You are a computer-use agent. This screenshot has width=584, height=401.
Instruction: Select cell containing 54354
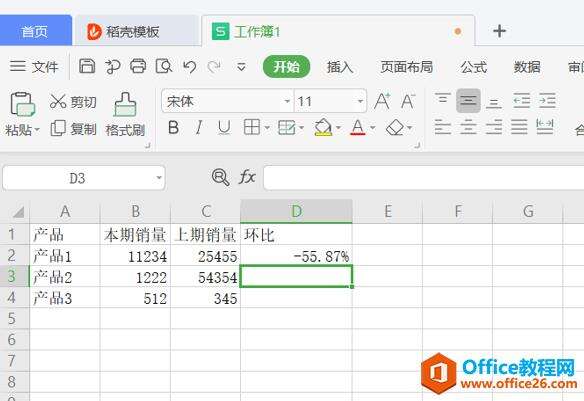coord(206,277)
